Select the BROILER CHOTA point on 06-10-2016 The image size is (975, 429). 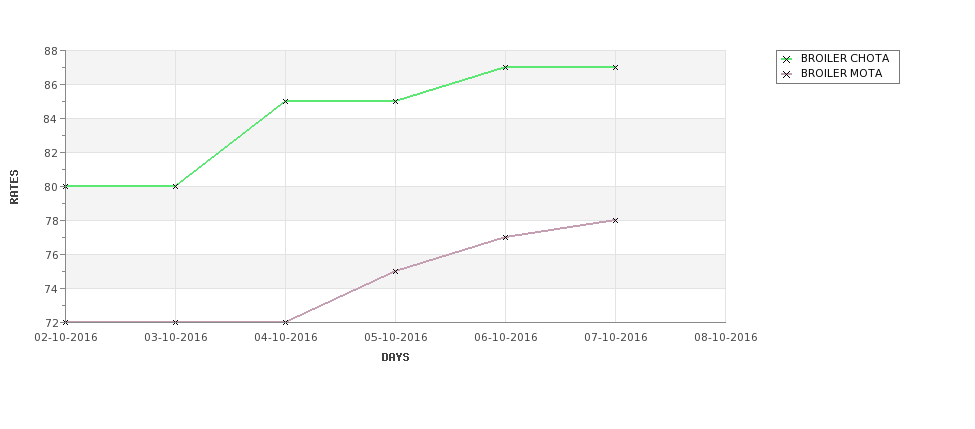(x=506, y=67)
